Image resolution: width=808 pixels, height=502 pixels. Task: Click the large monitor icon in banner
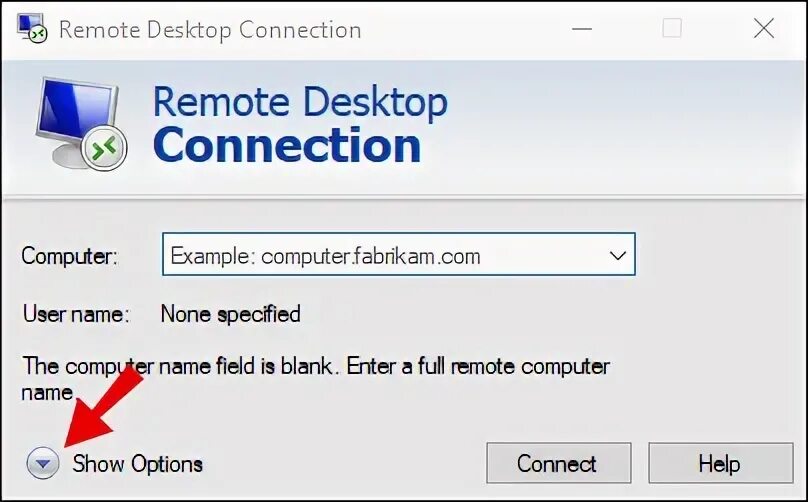pyautogui.click(x=81, y=124)
